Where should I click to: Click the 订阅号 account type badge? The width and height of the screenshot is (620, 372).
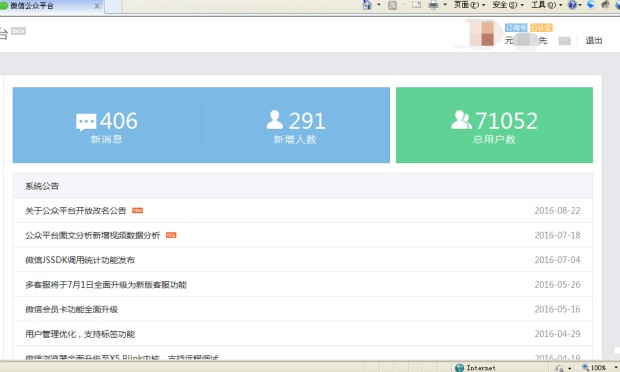pos(516,28)
